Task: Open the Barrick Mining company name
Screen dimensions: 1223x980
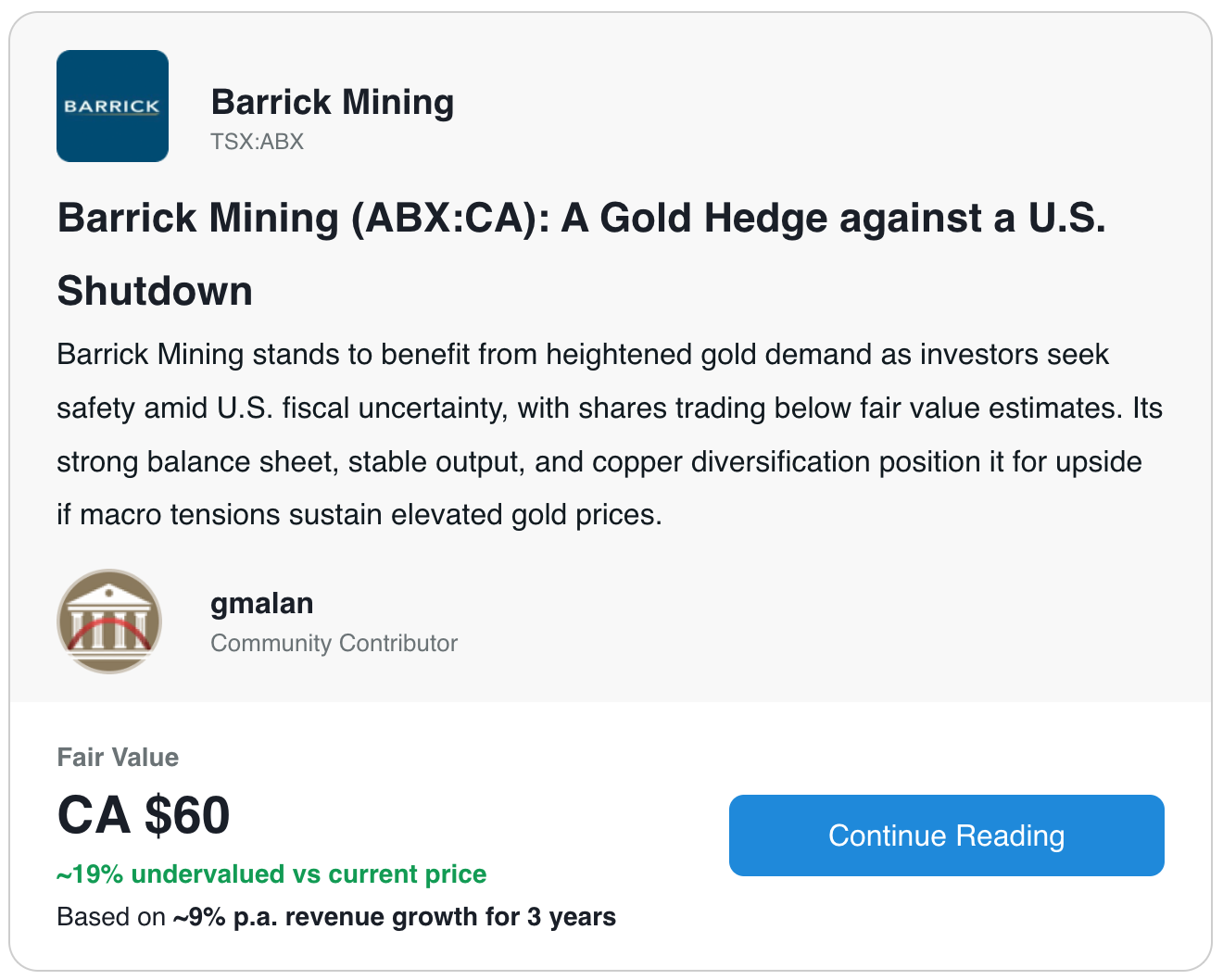Action: click(x=332, y=102)
